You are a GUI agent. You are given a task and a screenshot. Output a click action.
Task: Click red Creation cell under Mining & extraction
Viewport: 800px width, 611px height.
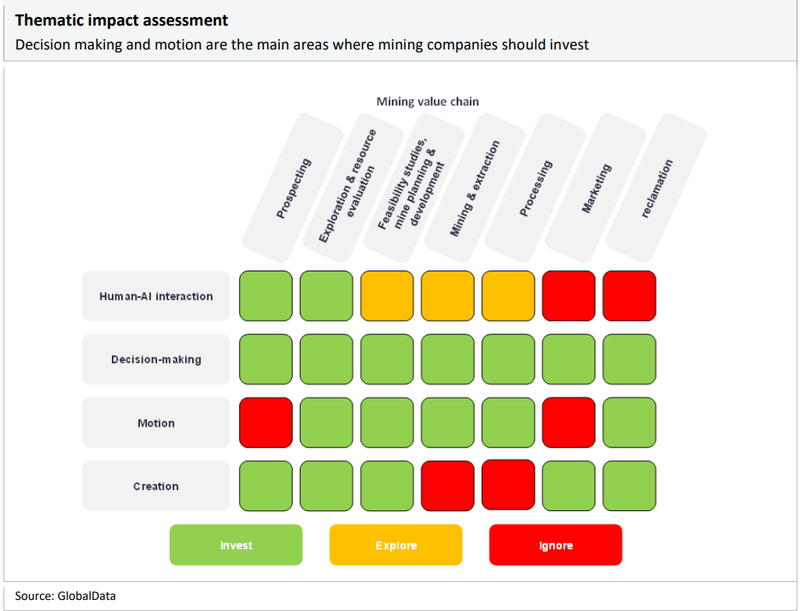[x=448, y=486]
